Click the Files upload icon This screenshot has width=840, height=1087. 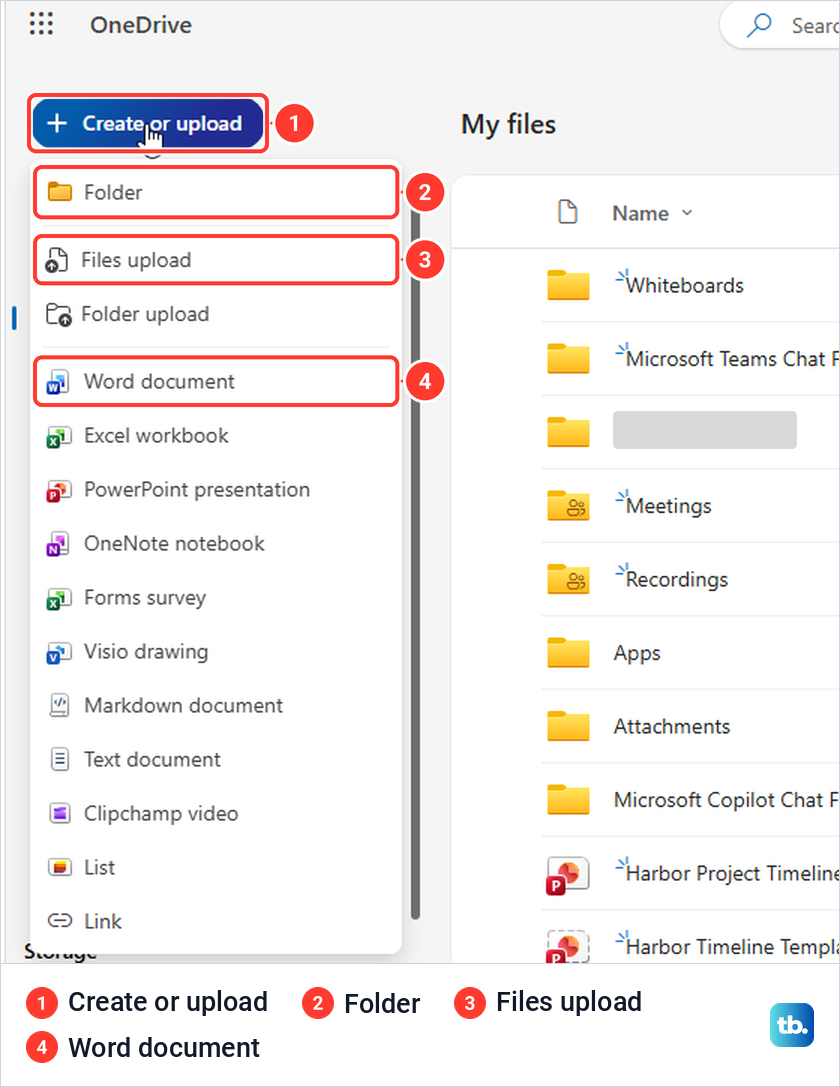coord(57,261)
